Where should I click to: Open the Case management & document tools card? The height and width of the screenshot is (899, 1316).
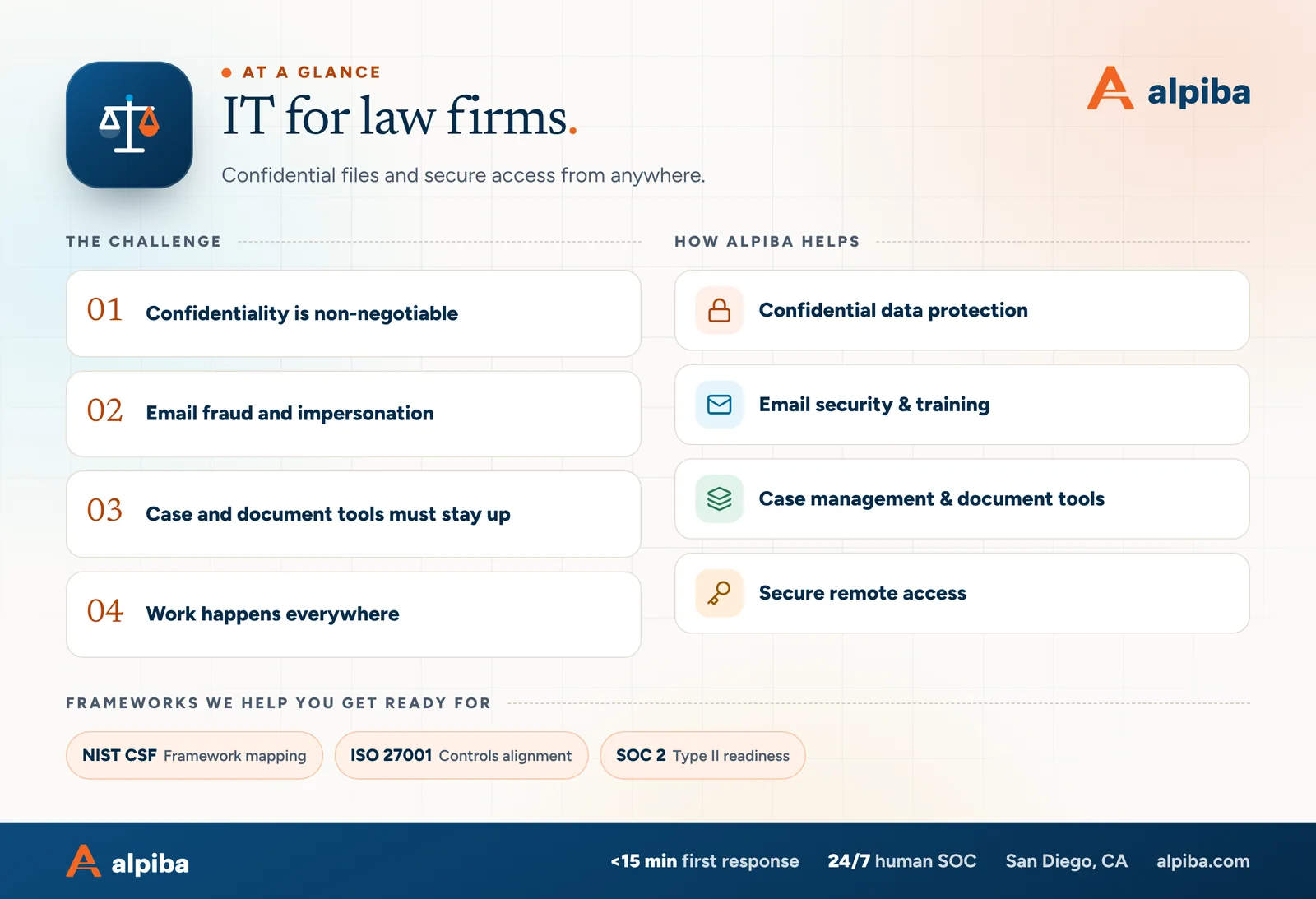pos(962,498)
